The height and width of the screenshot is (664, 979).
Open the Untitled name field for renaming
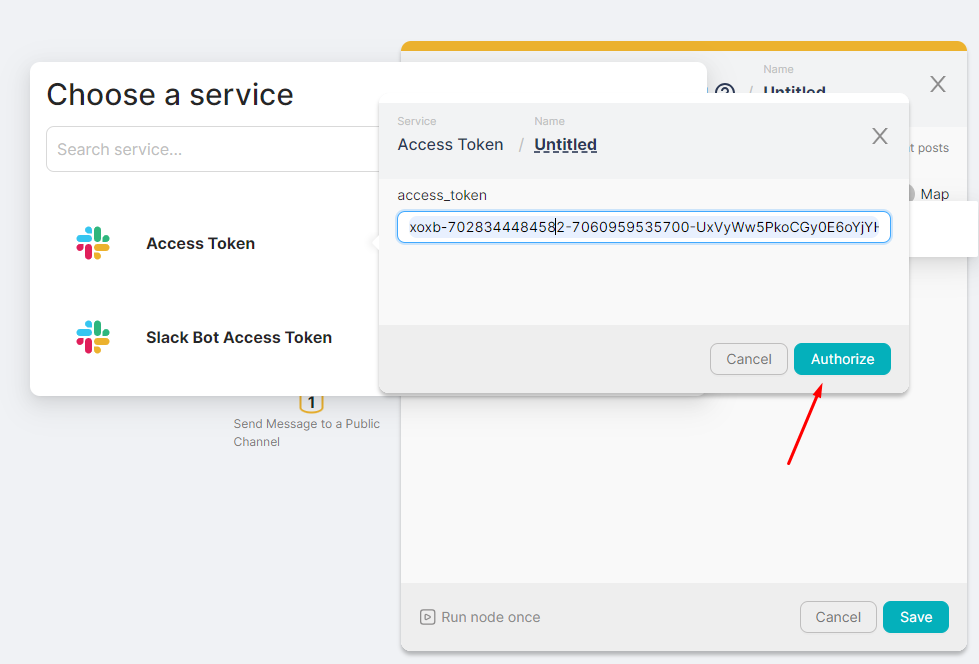(x=565, y=144)
